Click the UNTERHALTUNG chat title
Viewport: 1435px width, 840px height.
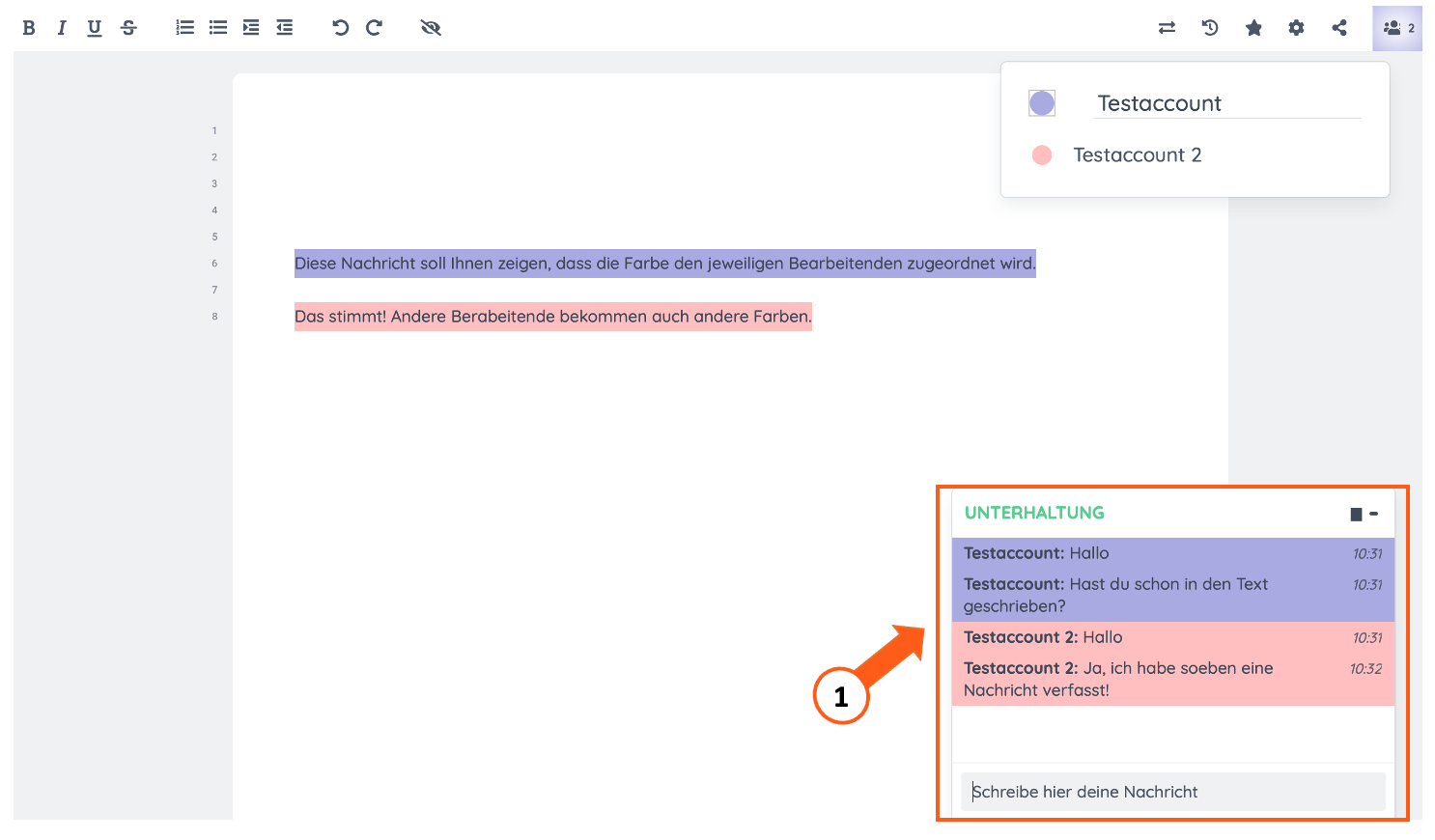[1034, 513]
